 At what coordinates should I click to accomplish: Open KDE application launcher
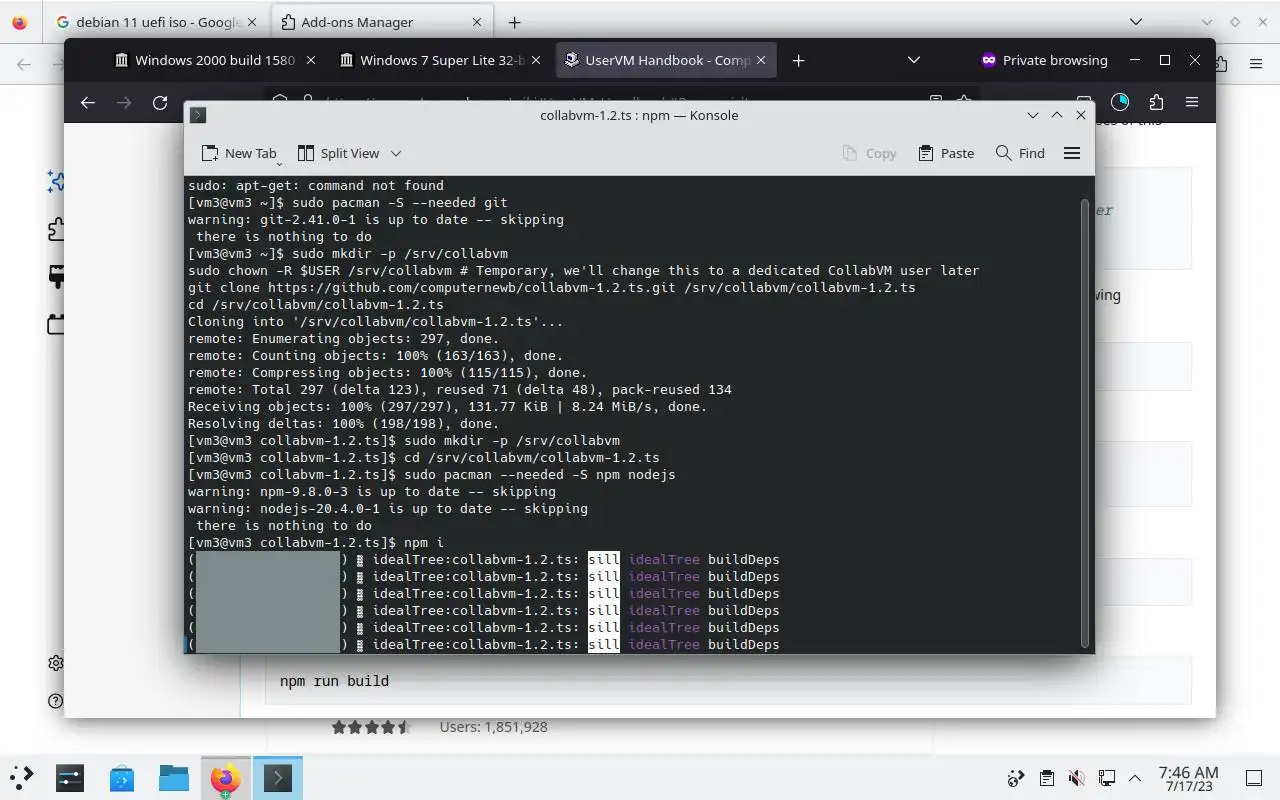tap(22, 777)
